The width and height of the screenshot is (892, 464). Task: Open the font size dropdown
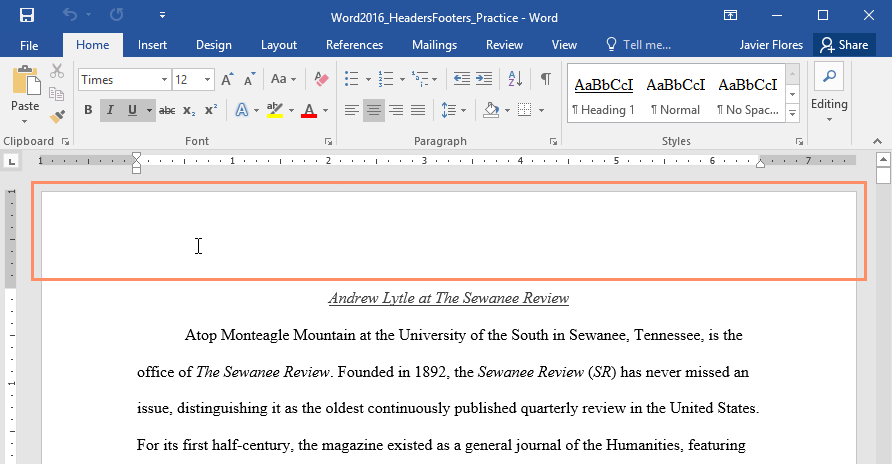(208, 79)
